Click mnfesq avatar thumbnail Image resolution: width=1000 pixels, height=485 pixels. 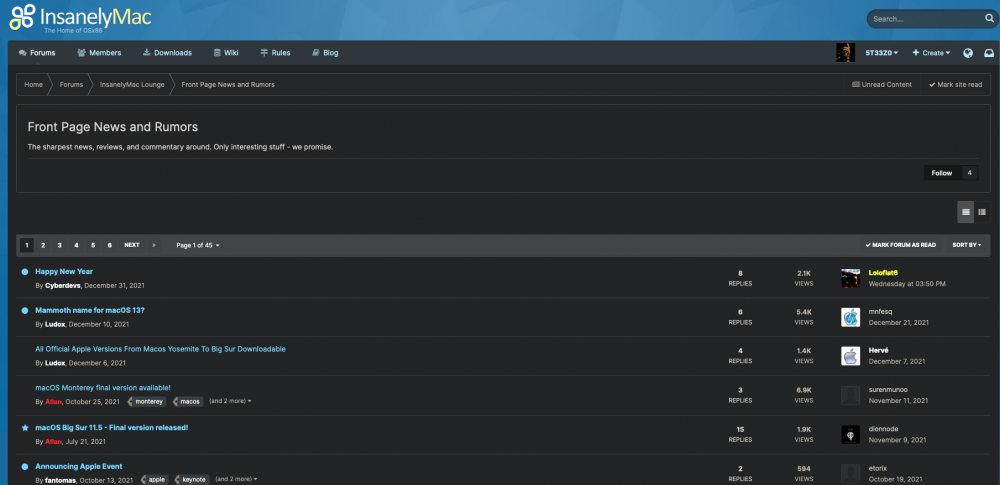tap(850, 317)
